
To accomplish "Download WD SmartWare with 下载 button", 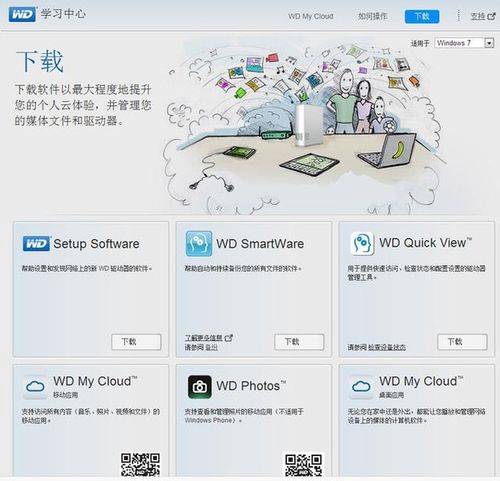I will [299, 342].
